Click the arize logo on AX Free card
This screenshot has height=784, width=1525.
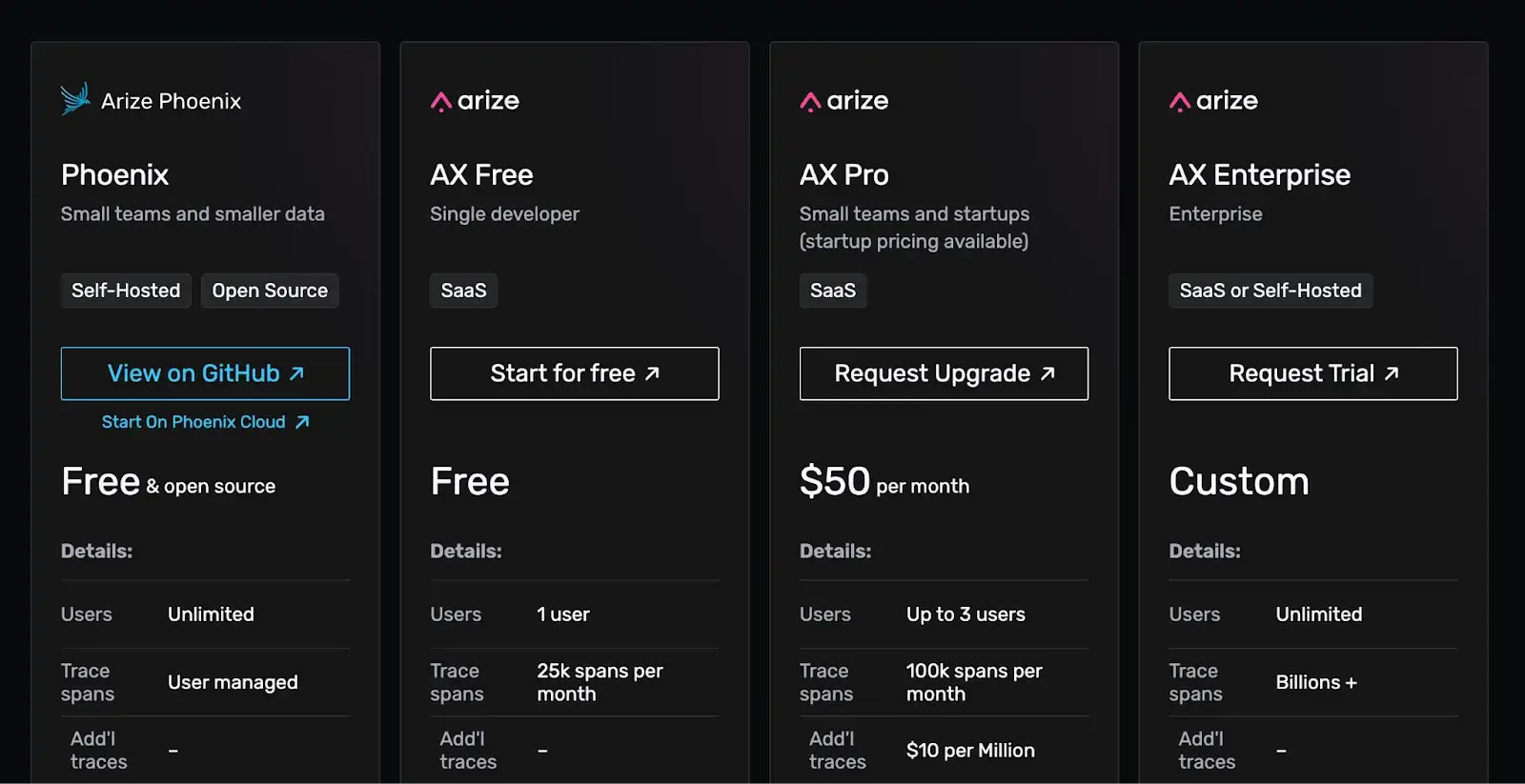(x=475, y=101)
